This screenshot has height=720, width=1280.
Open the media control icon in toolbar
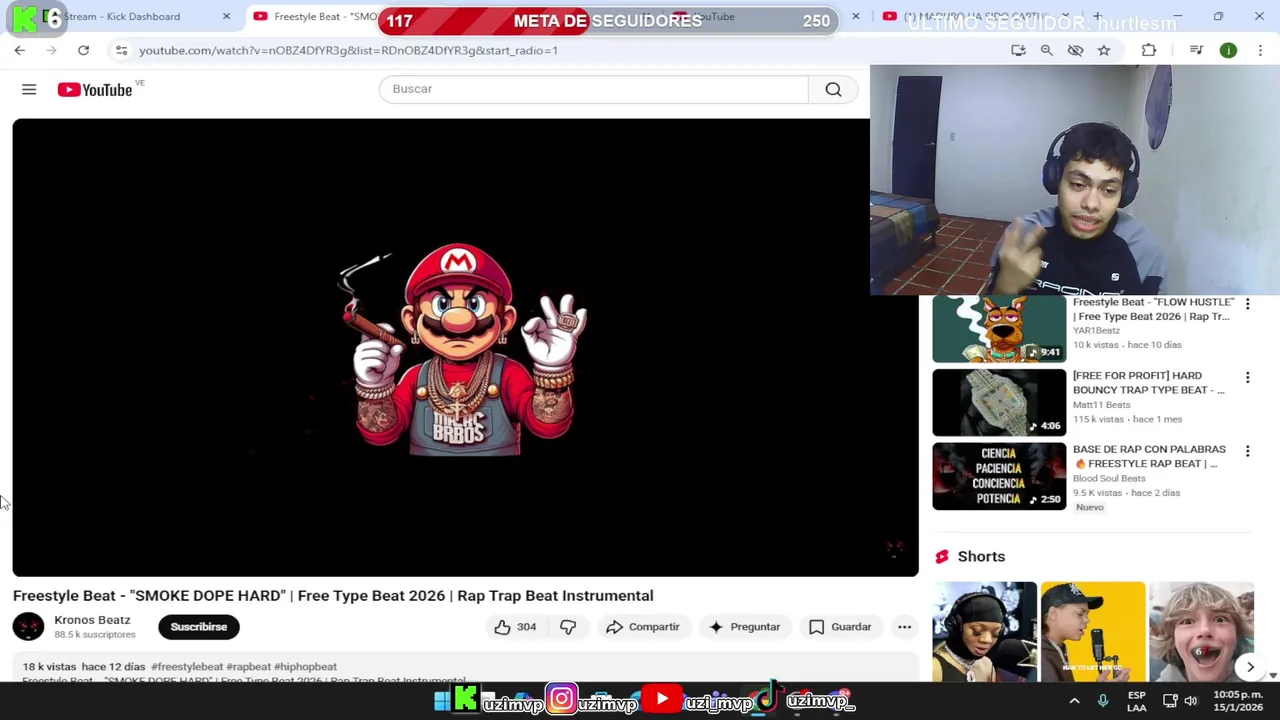[x=1196, y=50]
